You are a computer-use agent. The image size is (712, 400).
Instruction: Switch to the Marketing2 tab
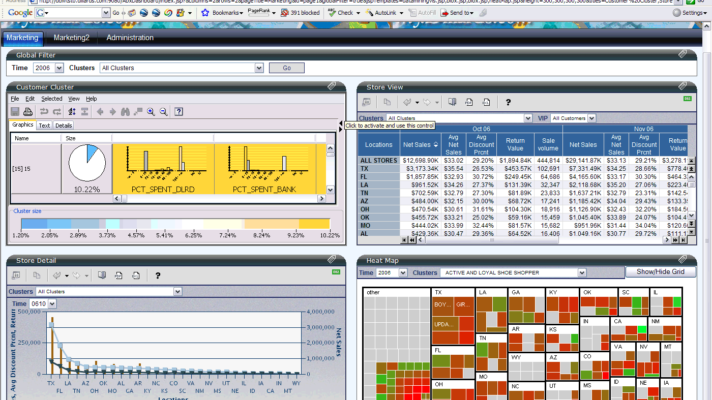coord(71,38)
